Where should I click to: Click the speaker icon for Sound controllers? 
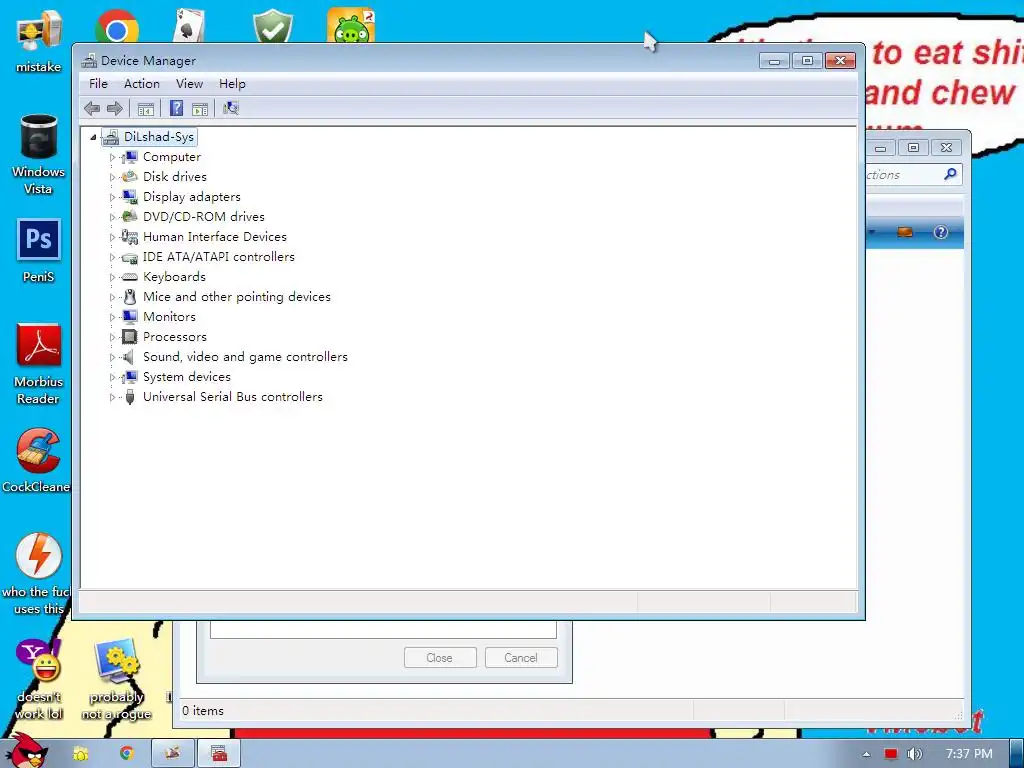[129, 357]
